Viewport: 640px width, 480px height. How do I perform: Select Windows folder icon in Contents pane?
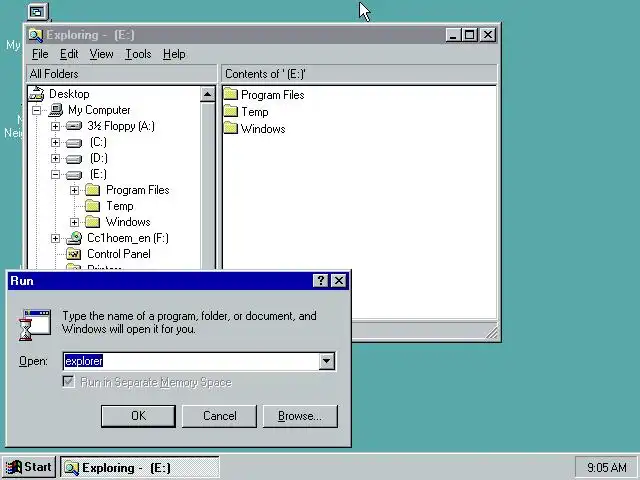[x=231, y=128]
